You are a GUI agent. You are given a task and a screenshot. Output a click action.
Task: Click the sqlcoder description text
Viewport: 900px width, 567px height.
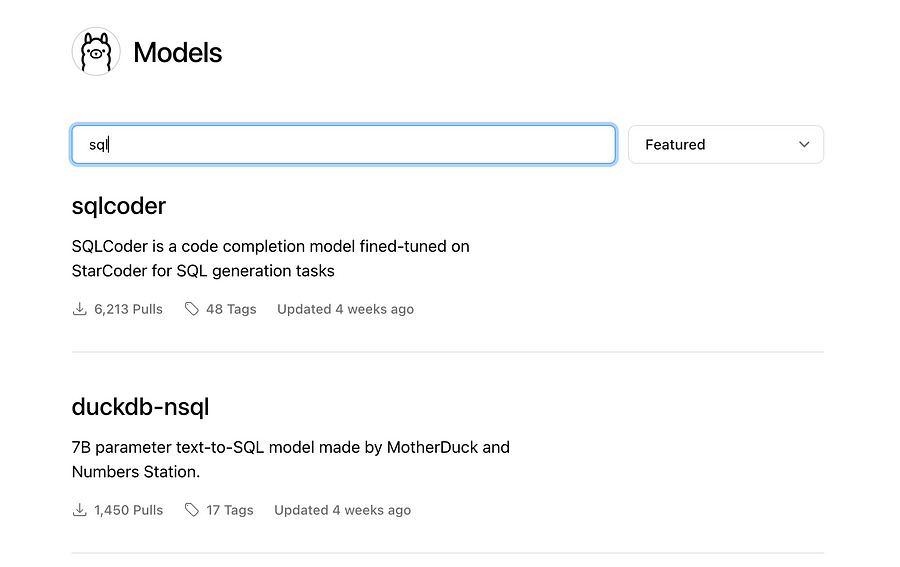270,258
